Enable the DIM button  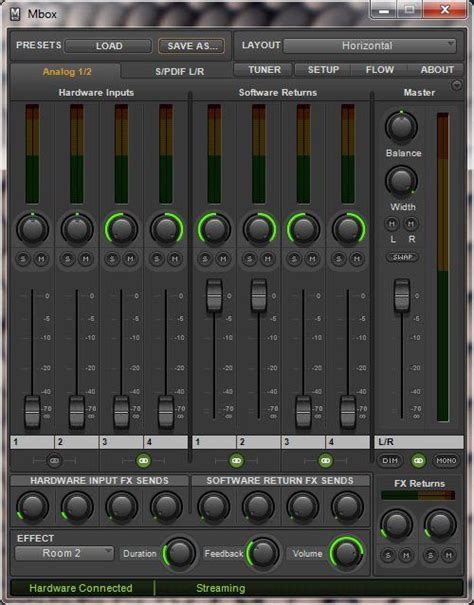pos(390,460)
